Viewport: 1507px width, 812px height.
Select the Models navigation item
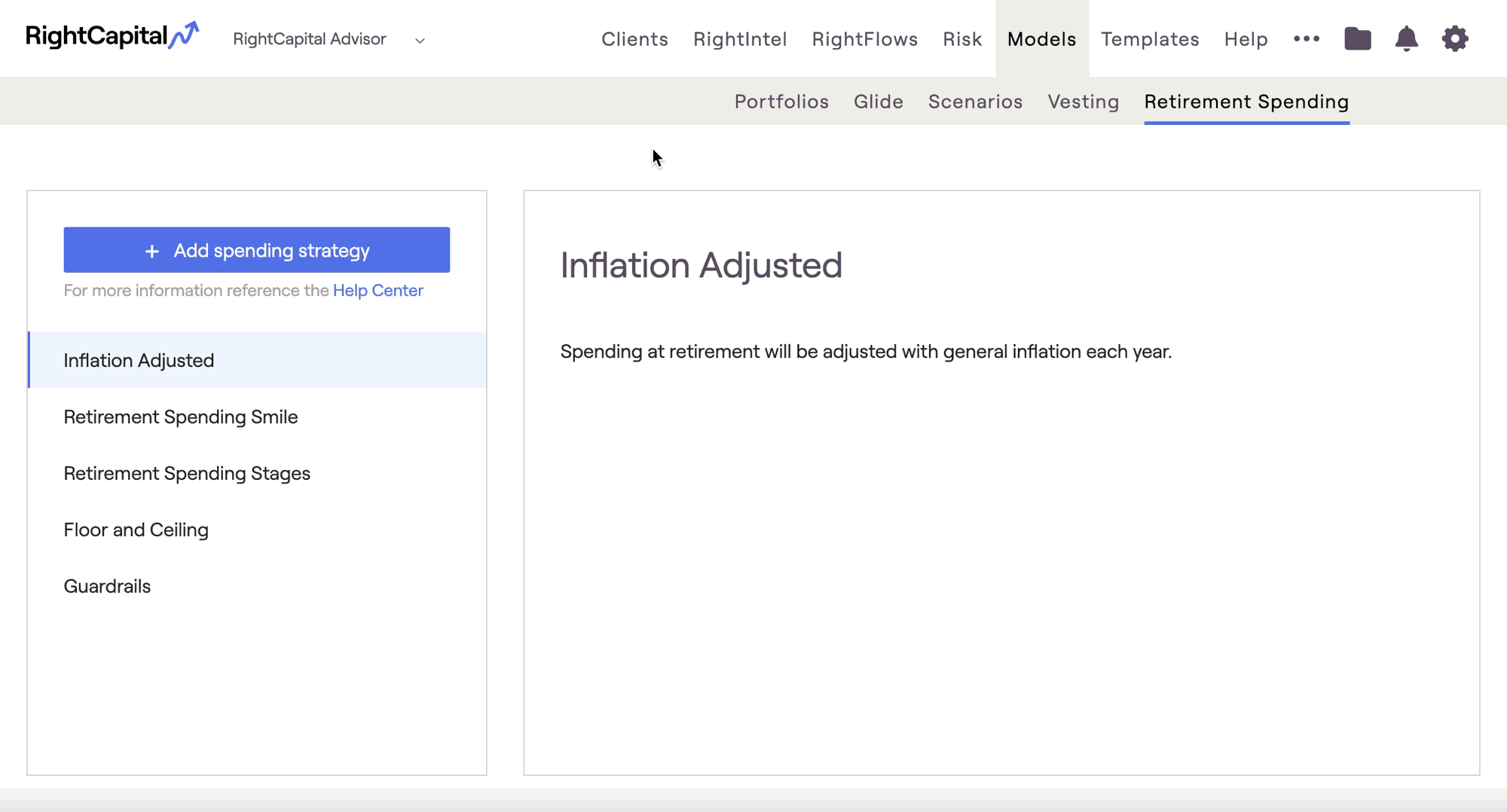click(x=1042, y=39)
